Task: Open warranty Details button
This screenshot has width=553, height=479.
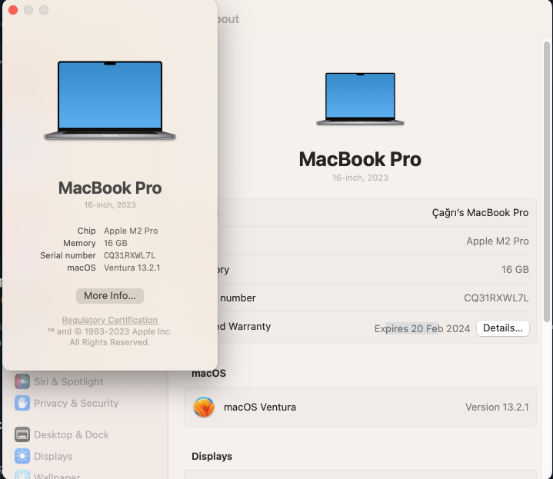Action: click(x=503, y=328)
